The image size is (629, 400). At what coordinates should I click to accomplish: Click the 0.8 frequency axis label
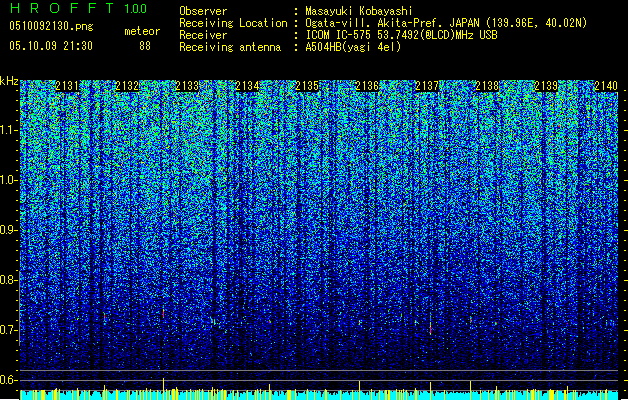click(x=9, y=280)
